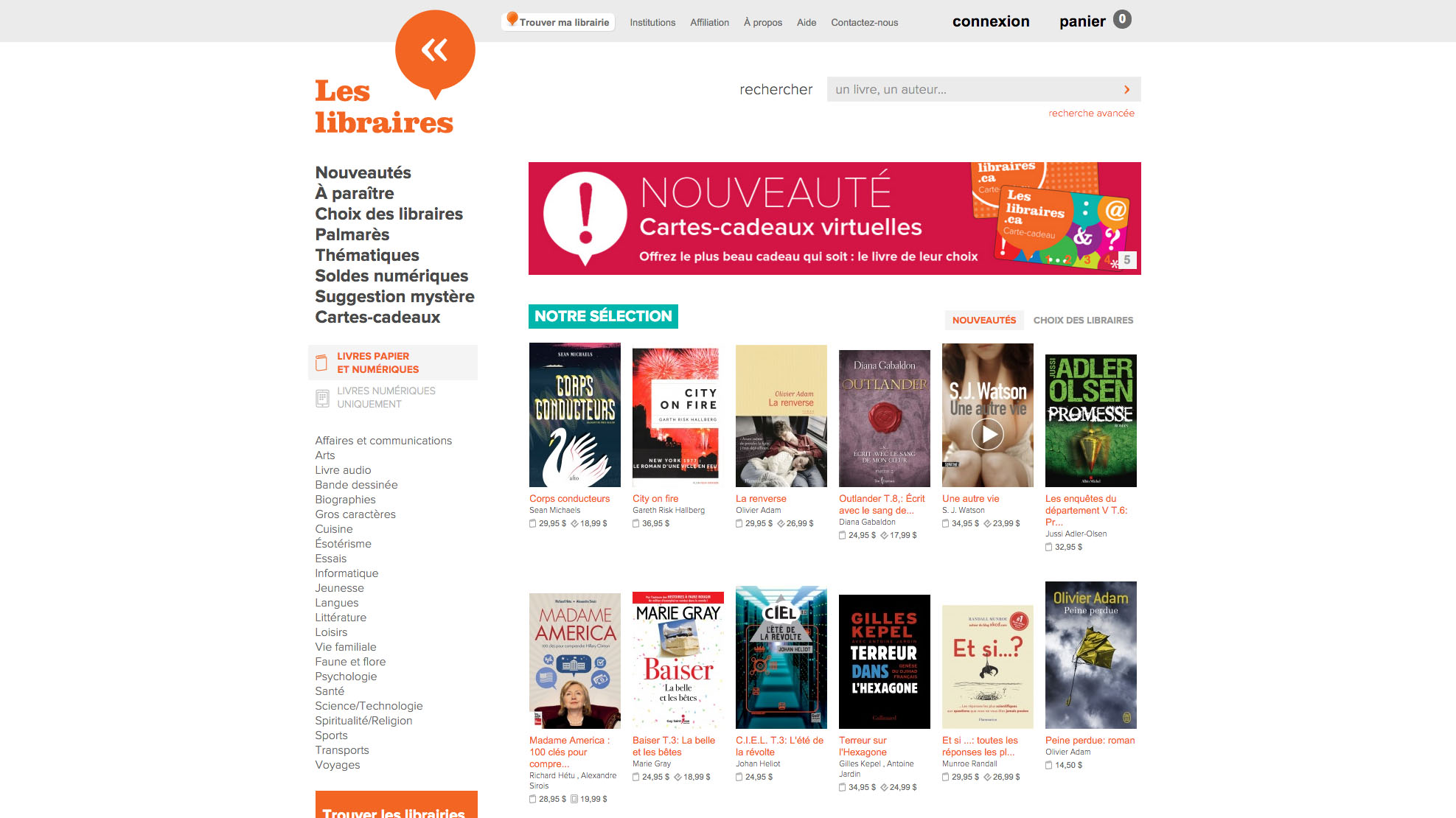Click Trouver les librairies orange button
Viewport: 1456px width, 818px height.
(x=397, y=805)
